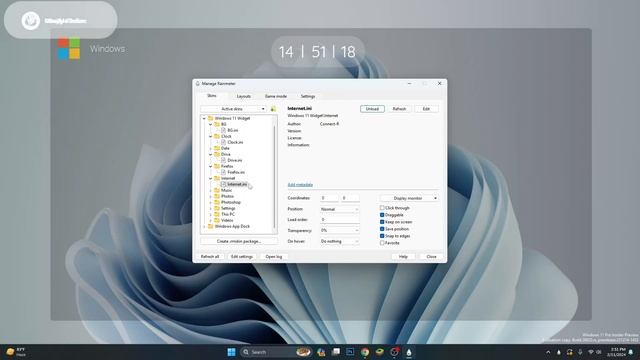Click the Windows logo desktop widget
Image resolution: width=640 pixels, height=360 pixels.
click(69, 49)
